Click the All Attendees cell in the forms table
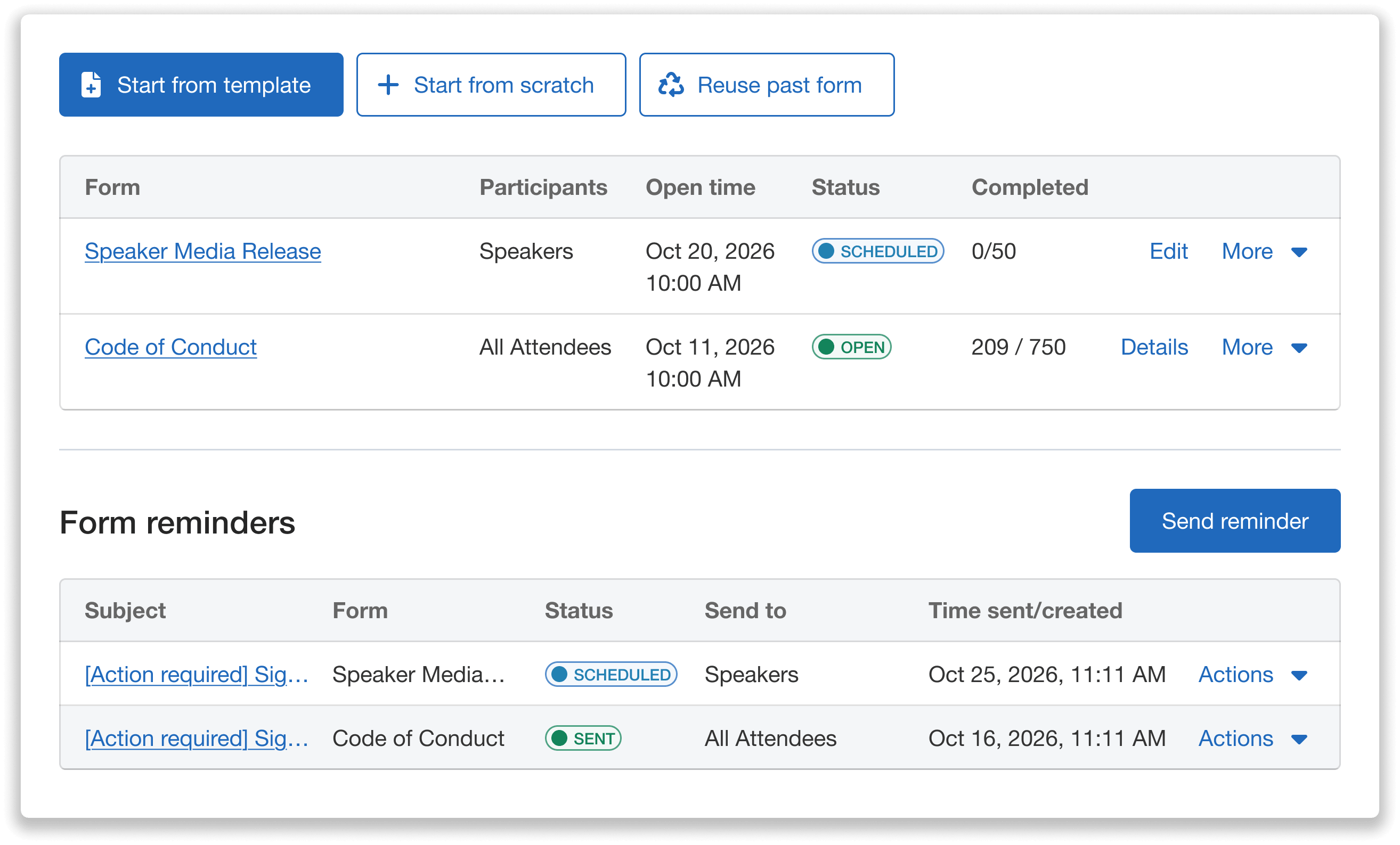The width and height of the screenshot is (1400, 845). (x=546, y=347)
